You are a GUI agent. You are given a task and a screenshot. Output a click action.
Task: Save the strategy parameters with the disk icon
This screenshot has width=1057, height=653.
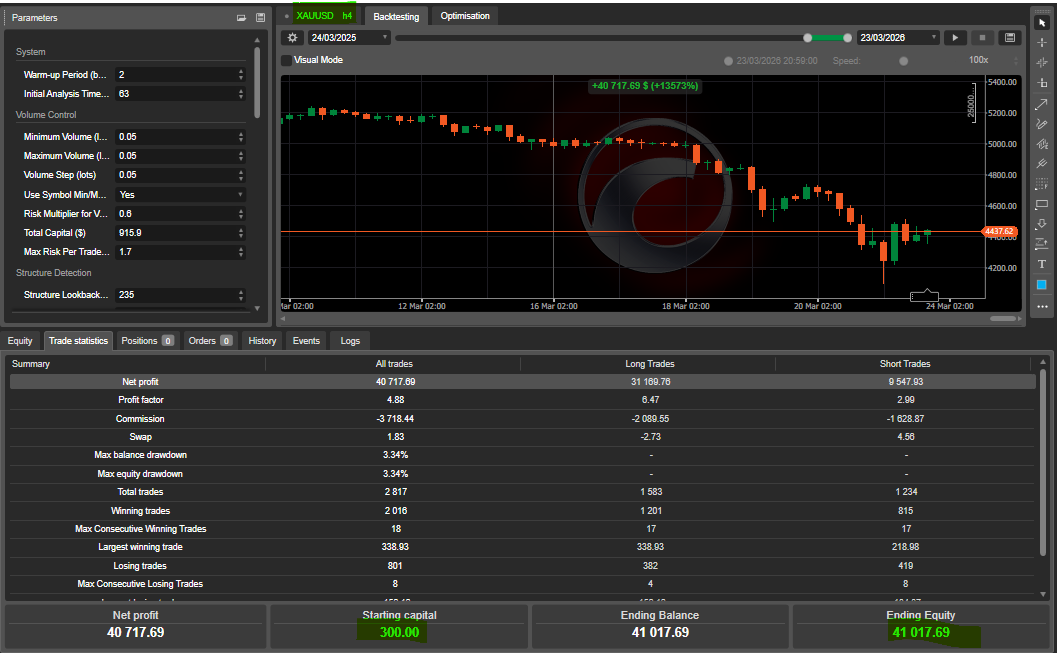click(x=260, y=17)
